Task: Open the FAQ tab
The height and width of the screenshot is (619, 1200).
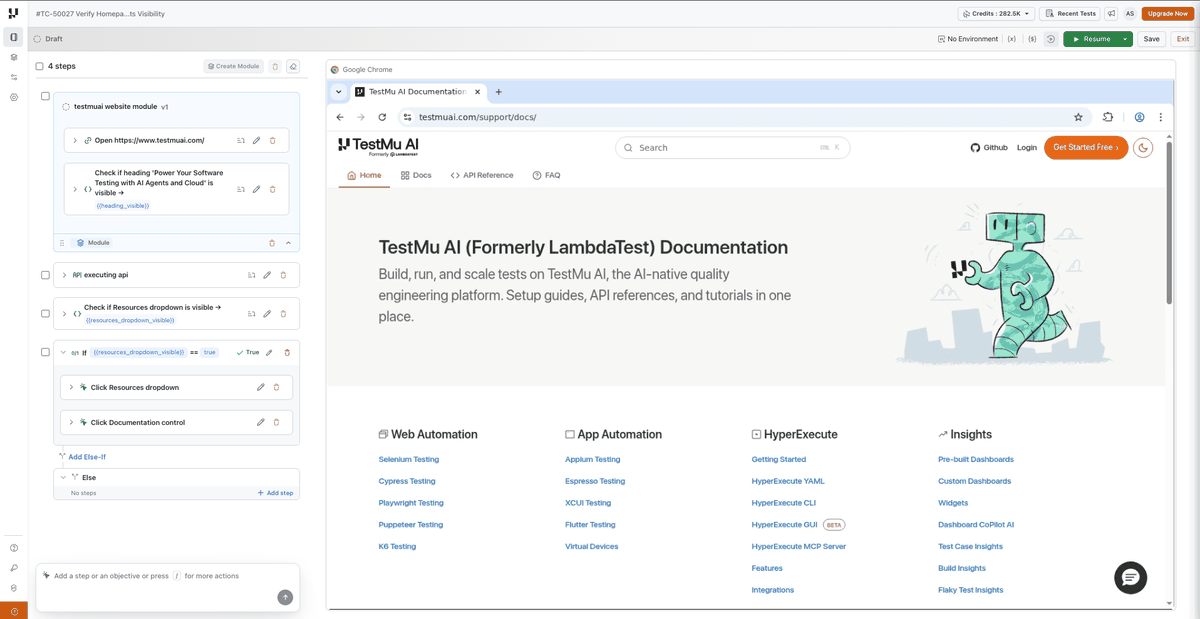Action: pos(546,175)
